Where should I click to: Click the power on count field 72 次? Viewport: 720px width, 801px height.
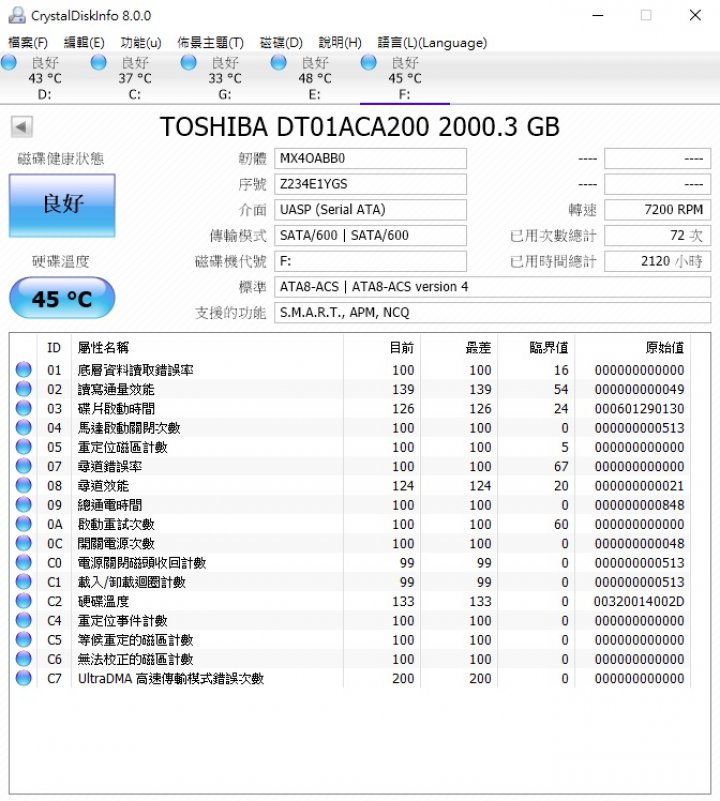click(x=658, y=235)
